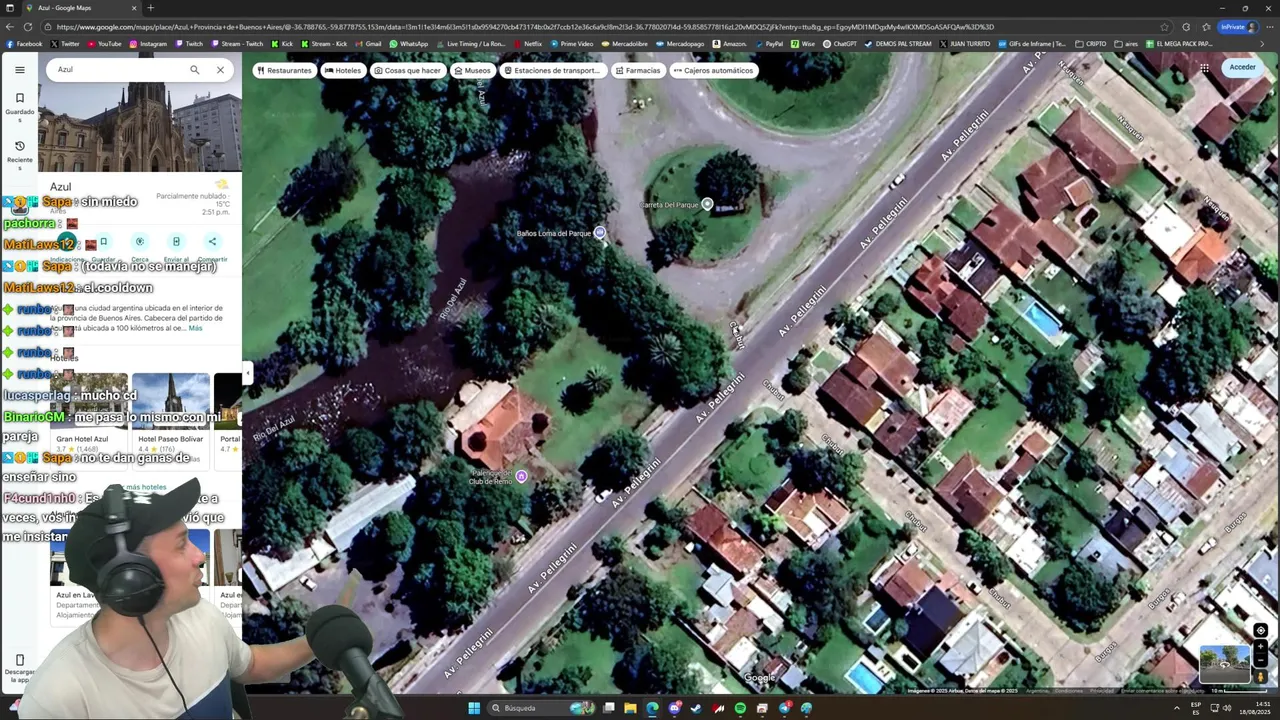Screen dimensions: 1280x720
Task: Click the Carreta Del Parque map marker
Action: (x=707, y=204)
